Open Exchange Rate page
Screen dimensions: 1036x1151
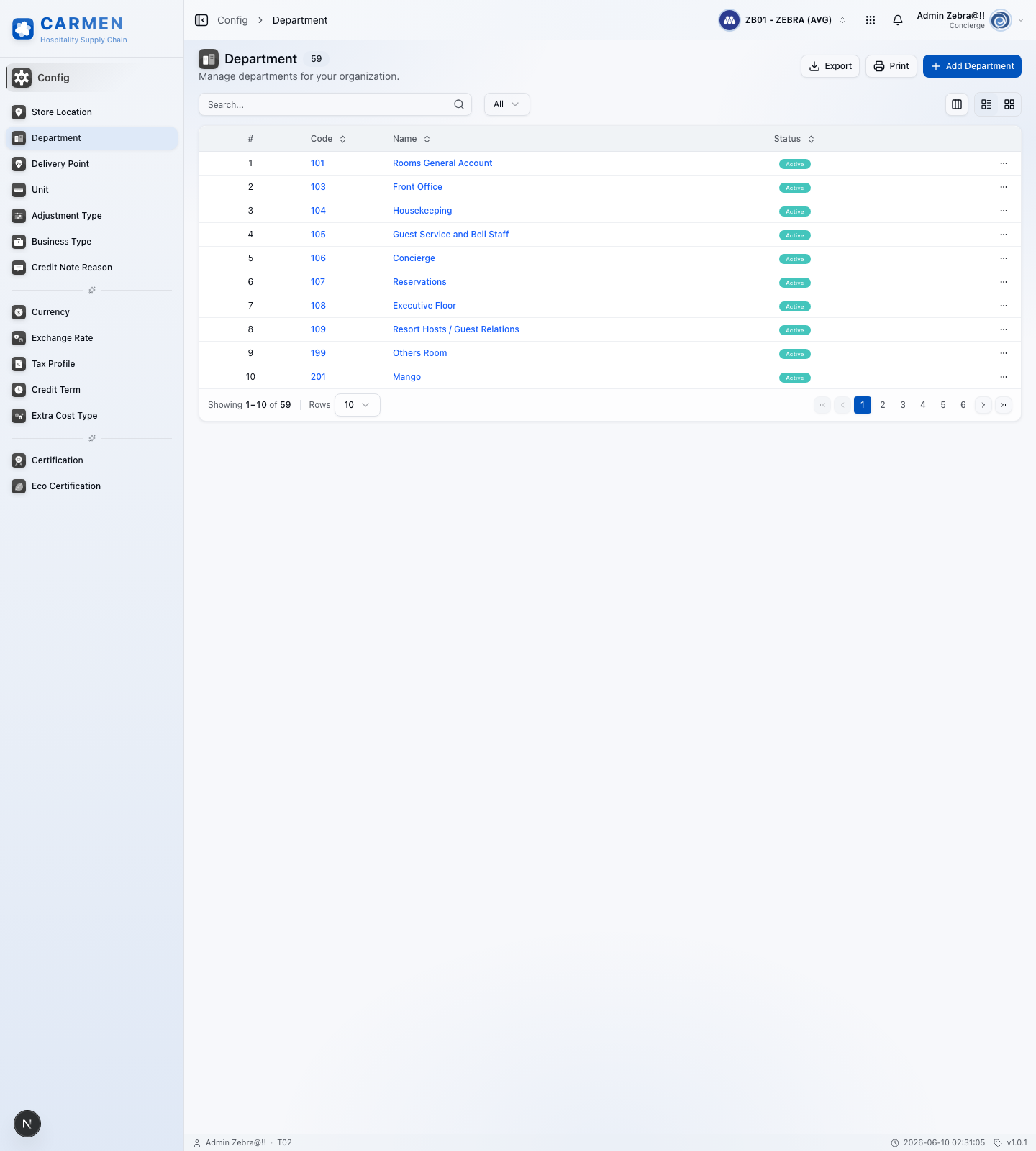pyautogui.click(x=92, y=338)
